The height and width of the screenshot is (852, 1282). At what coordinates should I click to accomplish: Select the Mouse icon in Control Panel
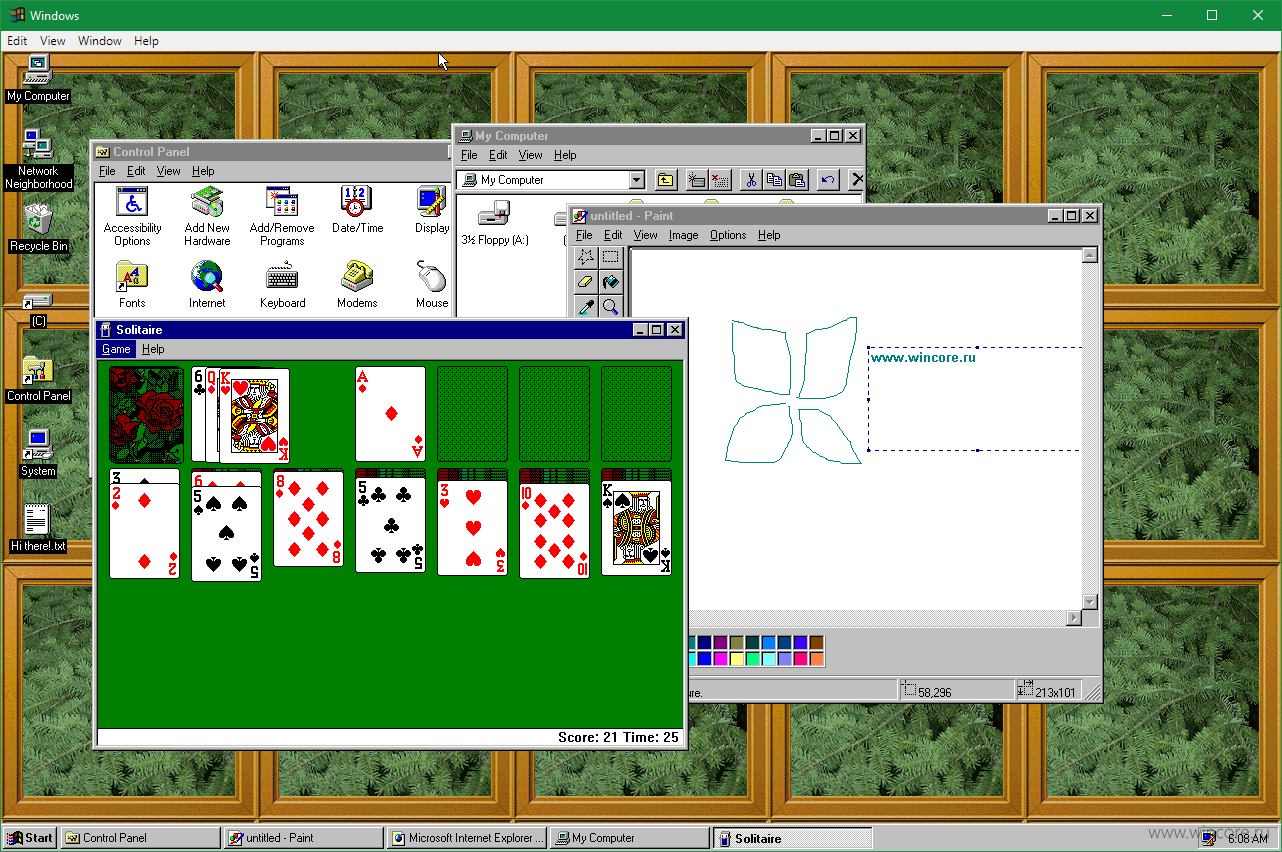click(432, 285)
